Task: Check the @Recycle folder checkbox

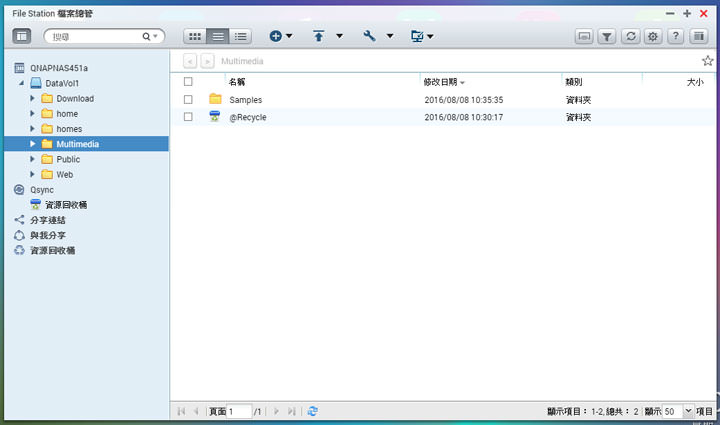Action: (x=188, y=117)
